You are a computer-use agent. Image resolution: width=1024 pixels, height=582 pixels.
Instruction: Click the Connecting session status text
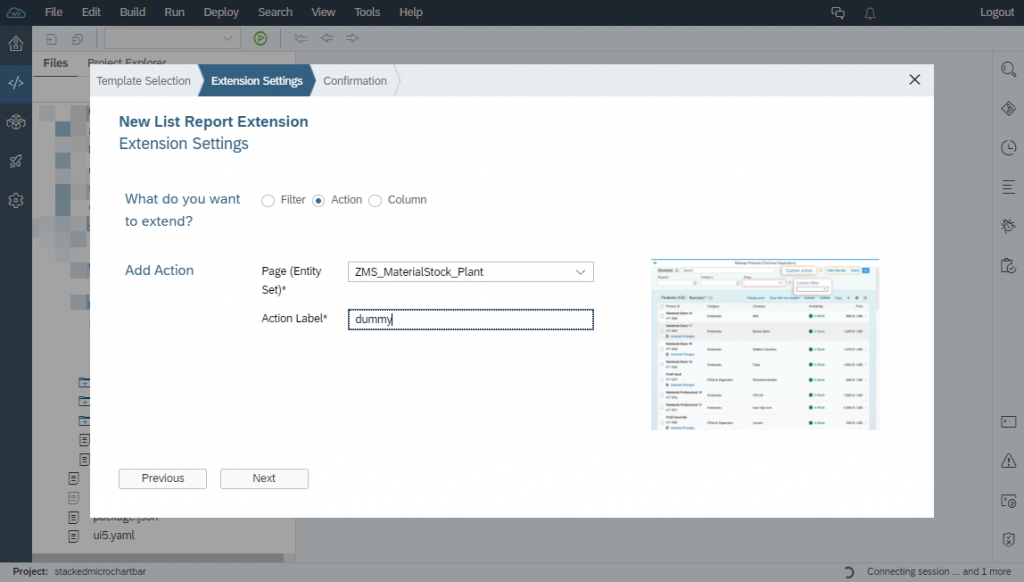939,572
